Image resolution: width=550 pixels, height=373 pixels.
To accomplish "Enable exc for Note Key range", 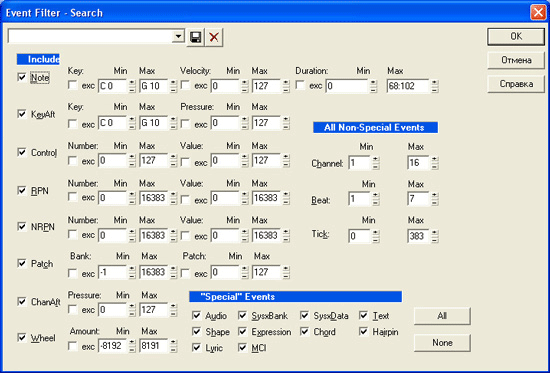I will pos(73,85).
